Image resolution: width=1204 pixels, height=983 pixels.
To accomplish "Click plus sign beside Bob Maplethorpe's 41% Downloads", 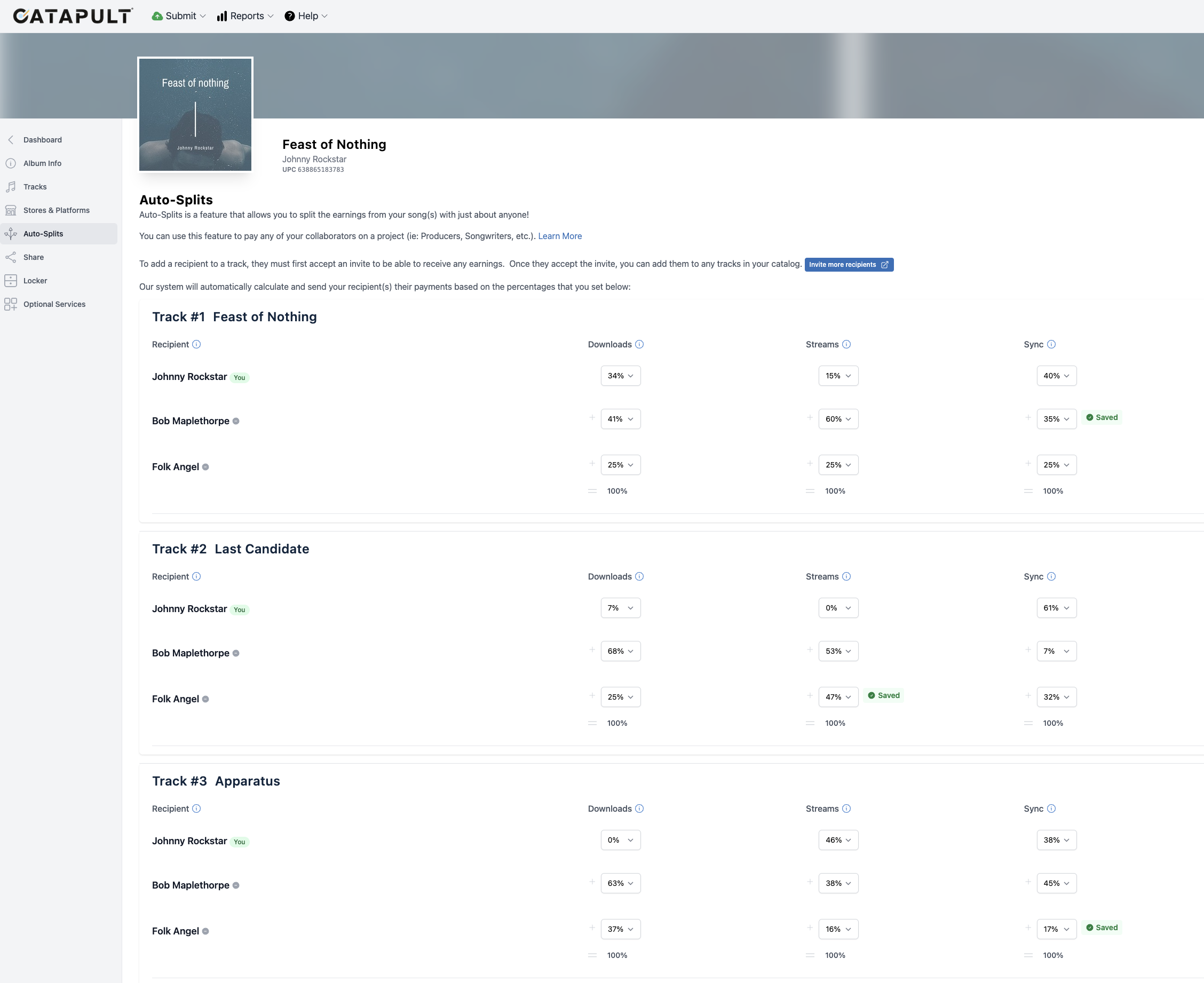I will (592, 418).
